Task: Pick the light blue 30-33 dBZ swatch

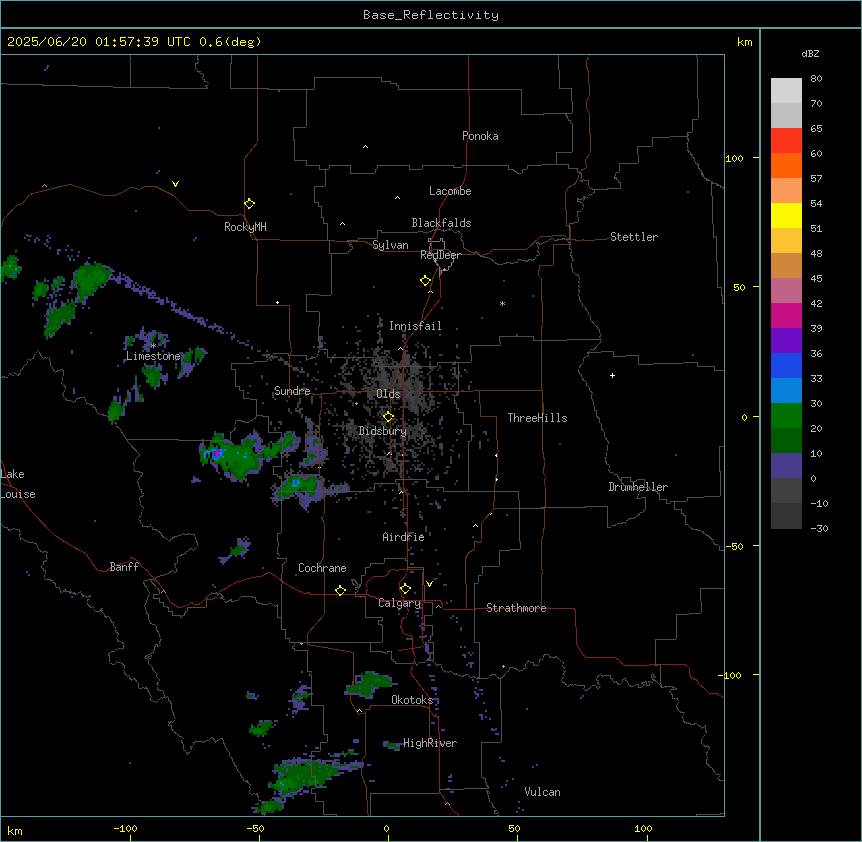Action: (x=786, y=391)
